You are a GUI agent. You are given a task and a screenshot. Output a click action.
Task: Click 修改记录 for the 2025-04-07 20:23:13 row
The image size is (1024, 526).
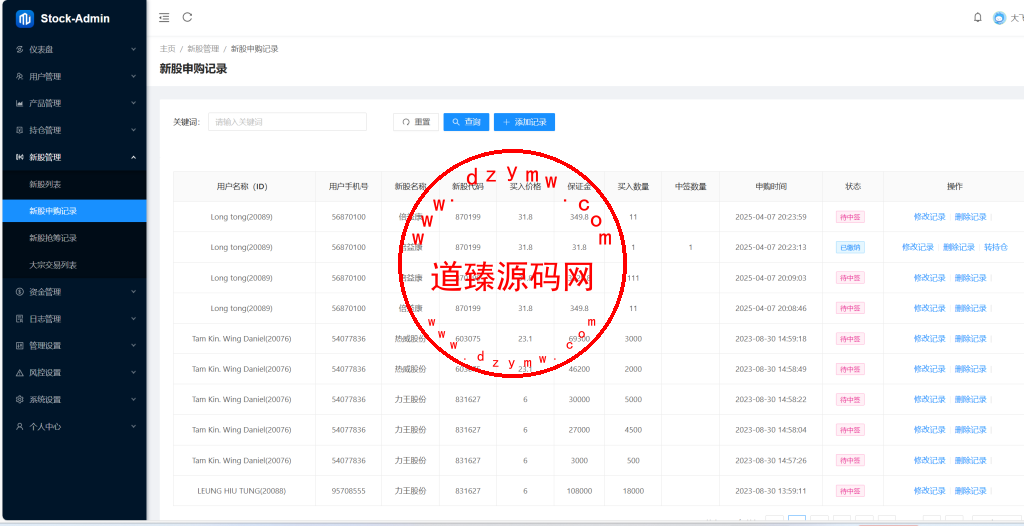click(x=918, y=247)
